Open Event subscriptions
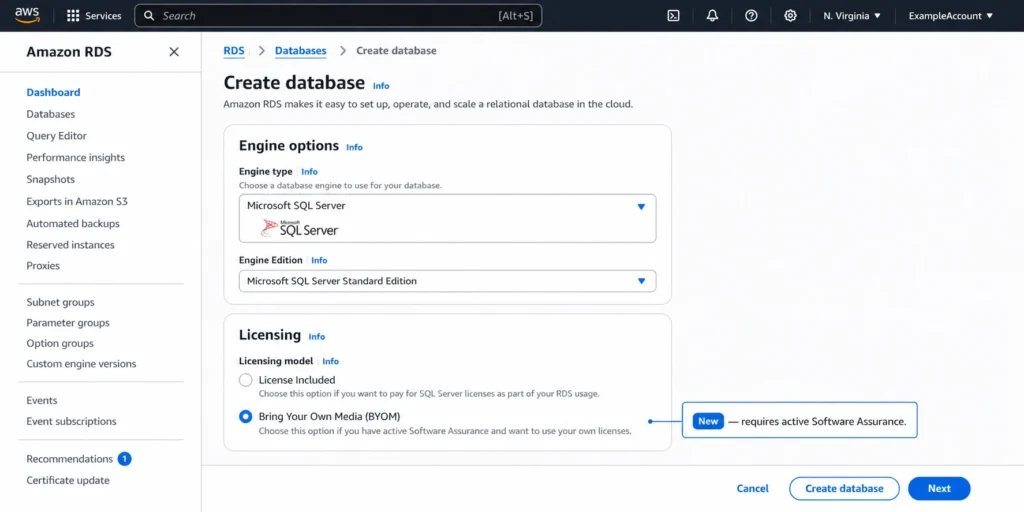Screen dimensions: 1024x512 (72, 421)
